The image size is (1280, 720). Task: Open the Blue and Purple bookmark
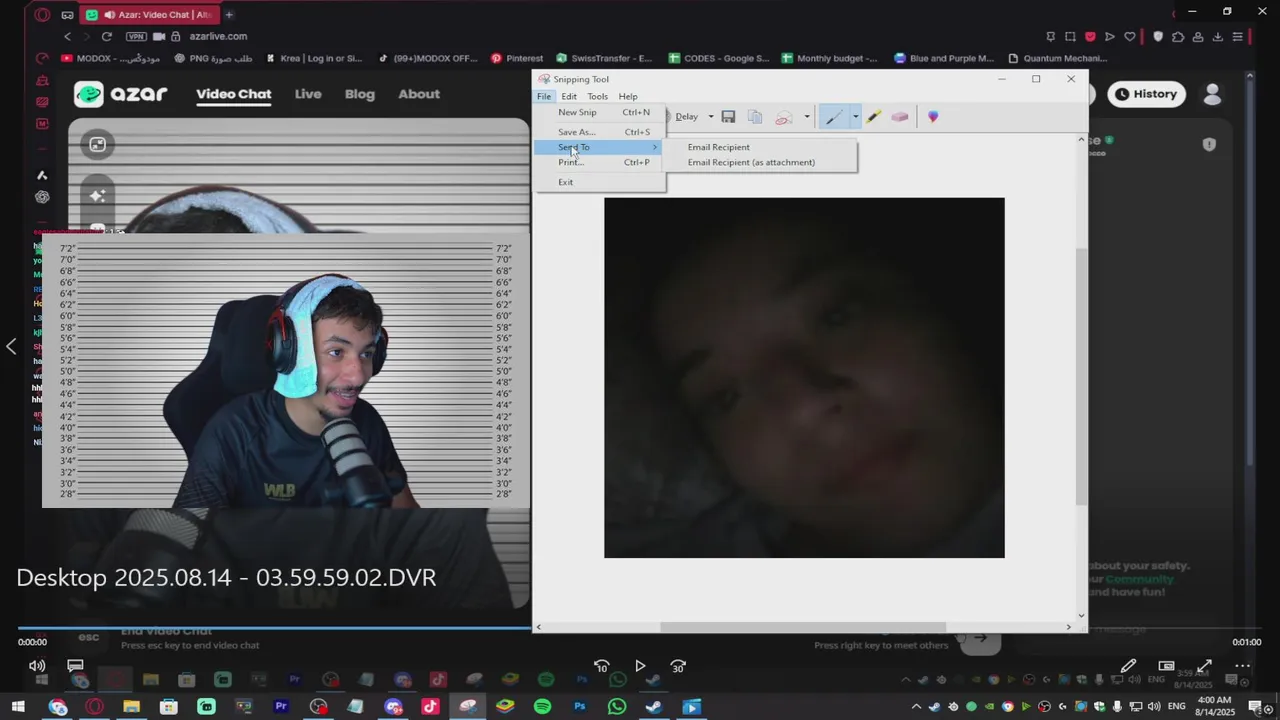(944, 58)
